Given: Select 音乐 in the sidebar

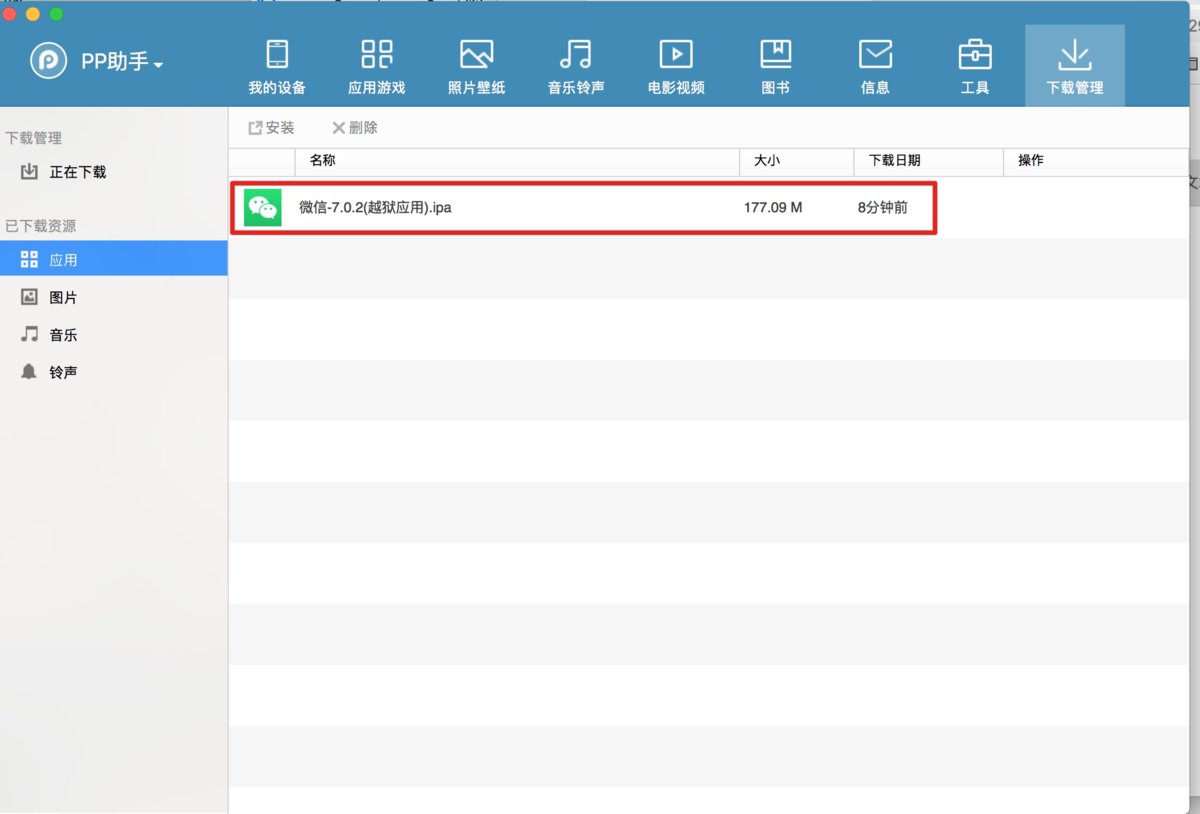Looking at the screenshot, I should pos(113,335).
